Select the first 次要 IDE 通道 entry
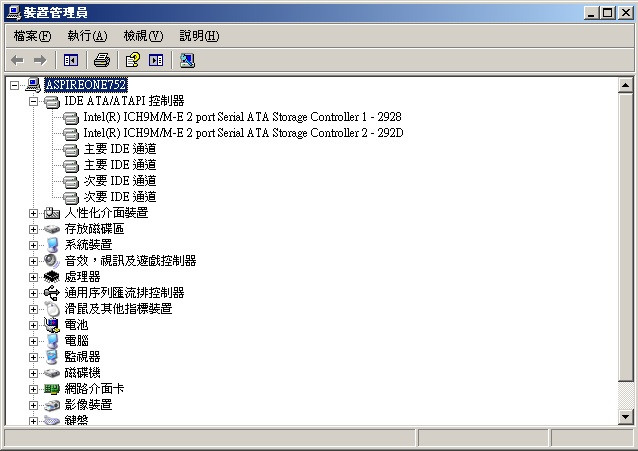638x451 pixels. [x=120, y=180]
